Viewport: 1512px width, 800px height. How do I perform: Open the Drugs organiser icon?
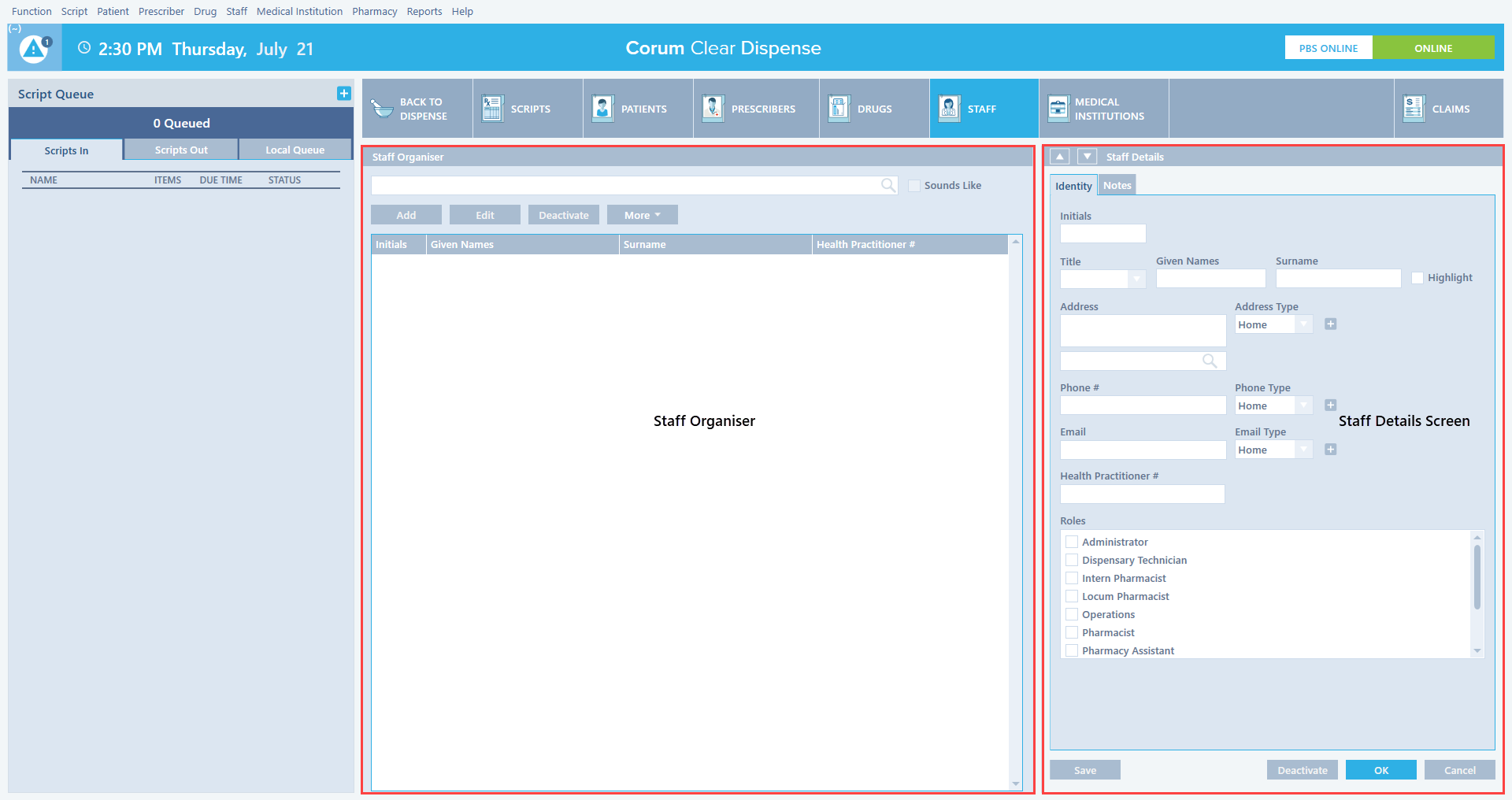(x=839, y=109)
